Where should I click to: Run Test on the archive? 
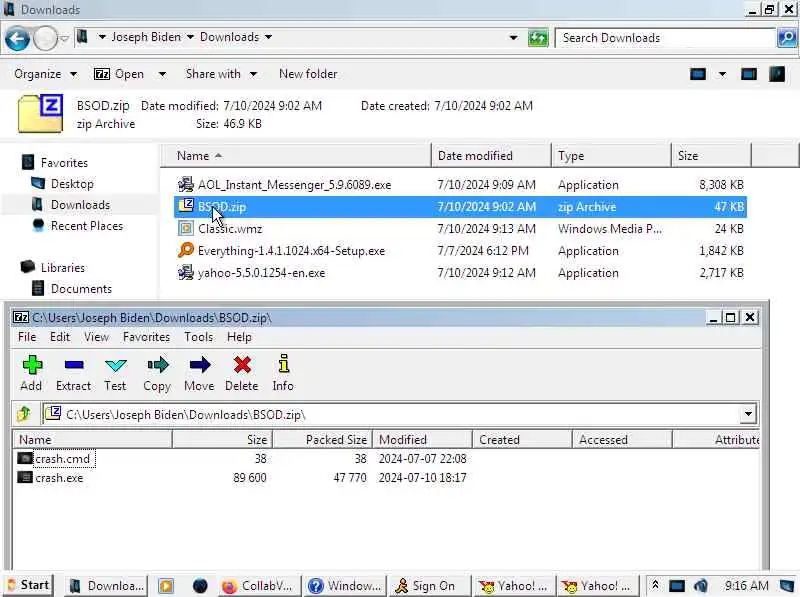(x=115, y=373)
